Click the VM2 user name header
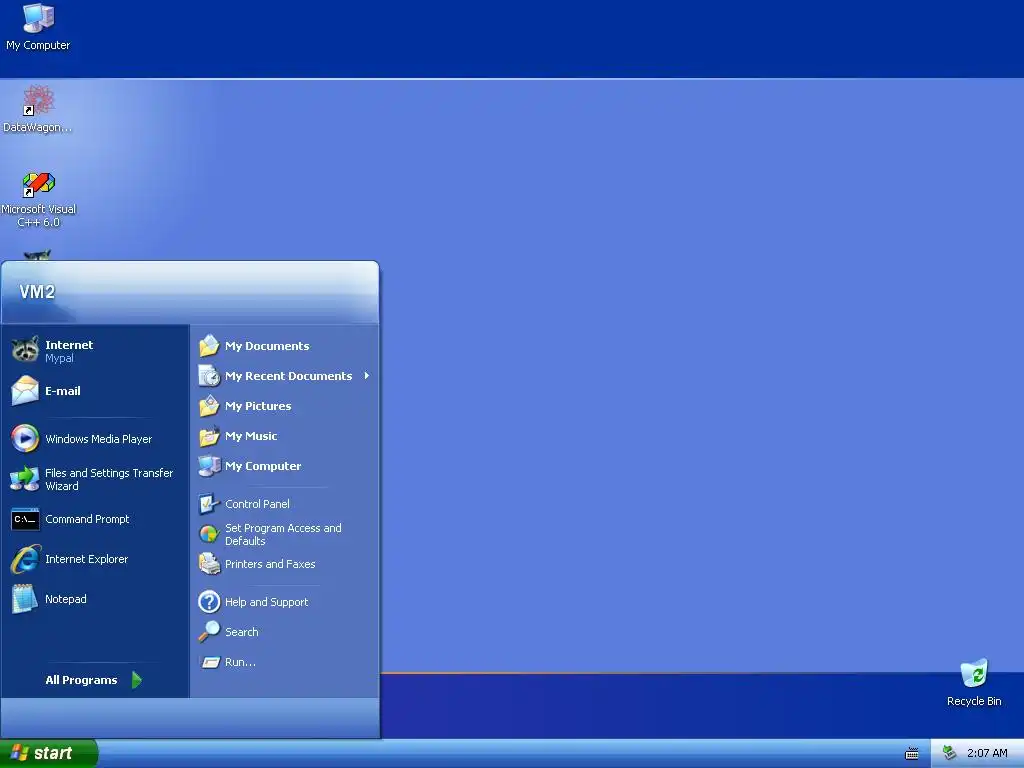This screenshot has height=768, width=1024. pyautogui.click(x=37, y=292)
